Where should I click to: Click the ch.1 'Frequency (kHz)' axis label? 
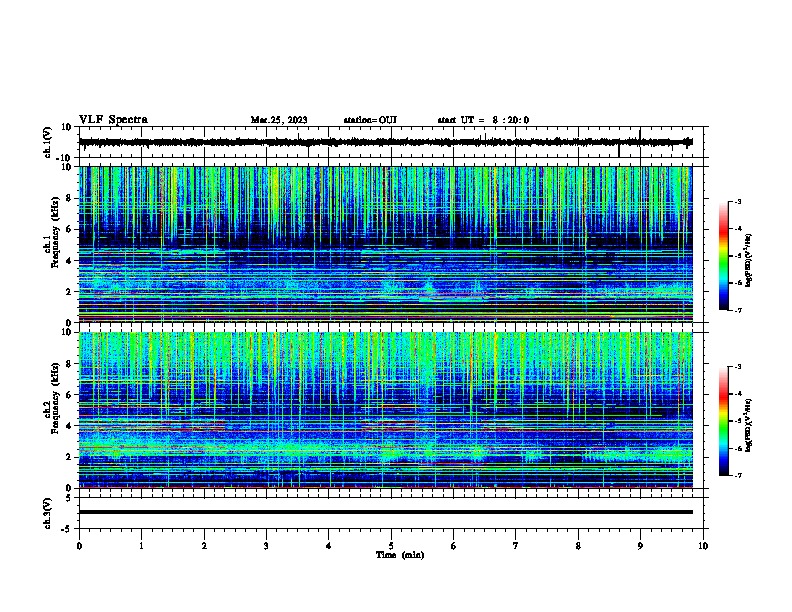(55, 232)
